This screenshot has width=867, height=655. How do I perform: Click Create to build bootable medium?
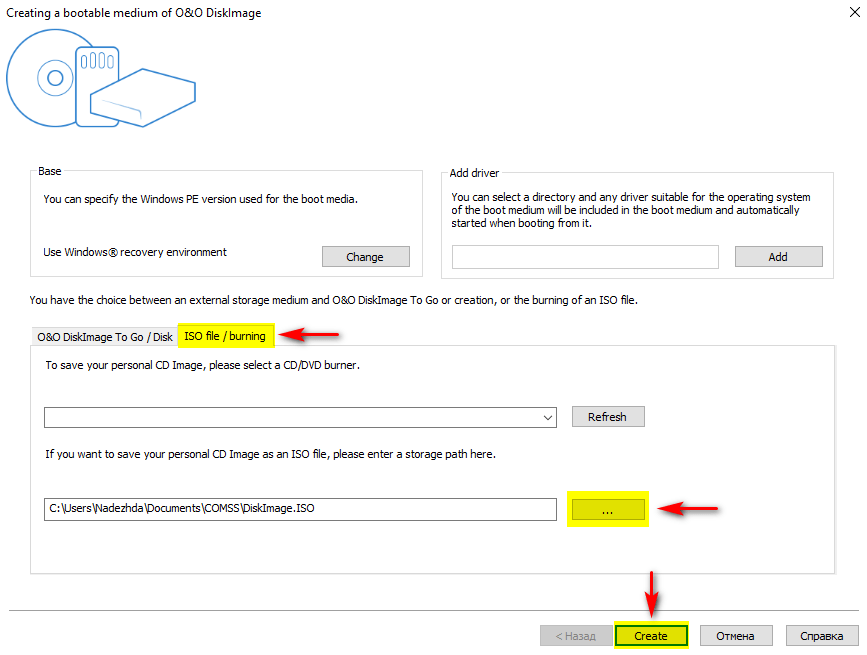tap(651, 636)
